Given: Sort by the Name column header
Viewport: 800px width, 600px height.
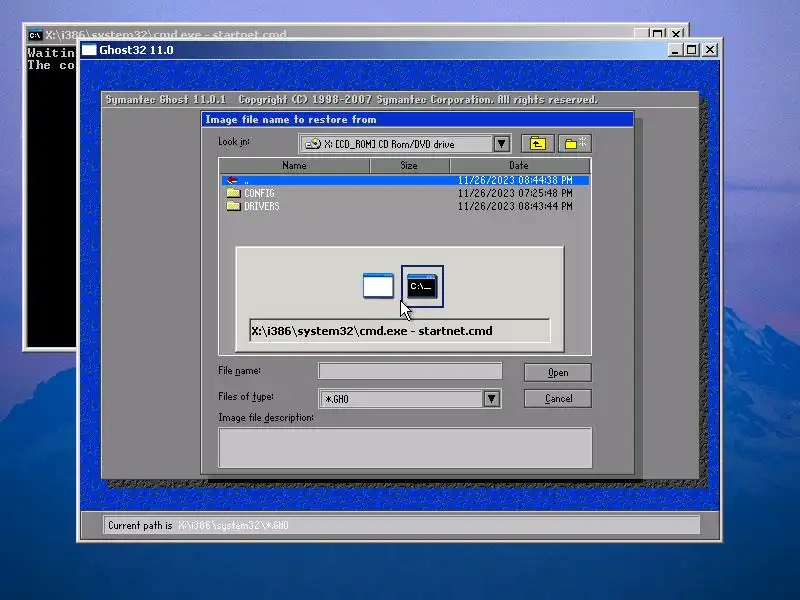Looking at the screenshot, I should coord(294,165).
